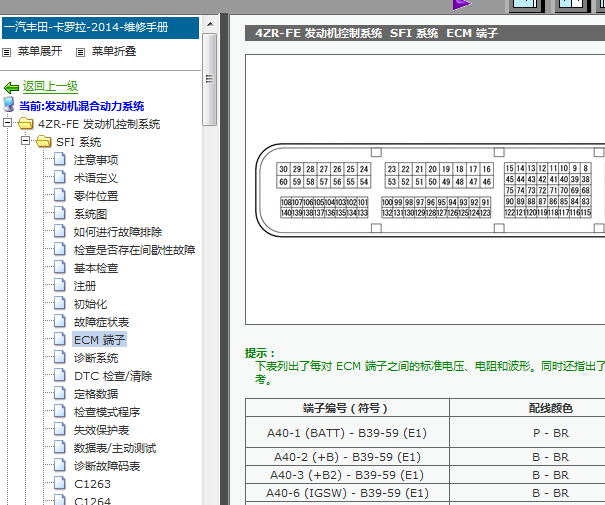605x505 pixels.
Task: Click the 菜单展开 list icon
Action: [7, 52]
